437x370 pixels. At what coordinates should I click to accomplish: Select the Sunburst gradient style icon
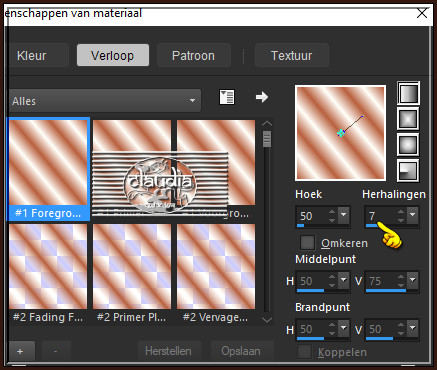click(408, 144)
